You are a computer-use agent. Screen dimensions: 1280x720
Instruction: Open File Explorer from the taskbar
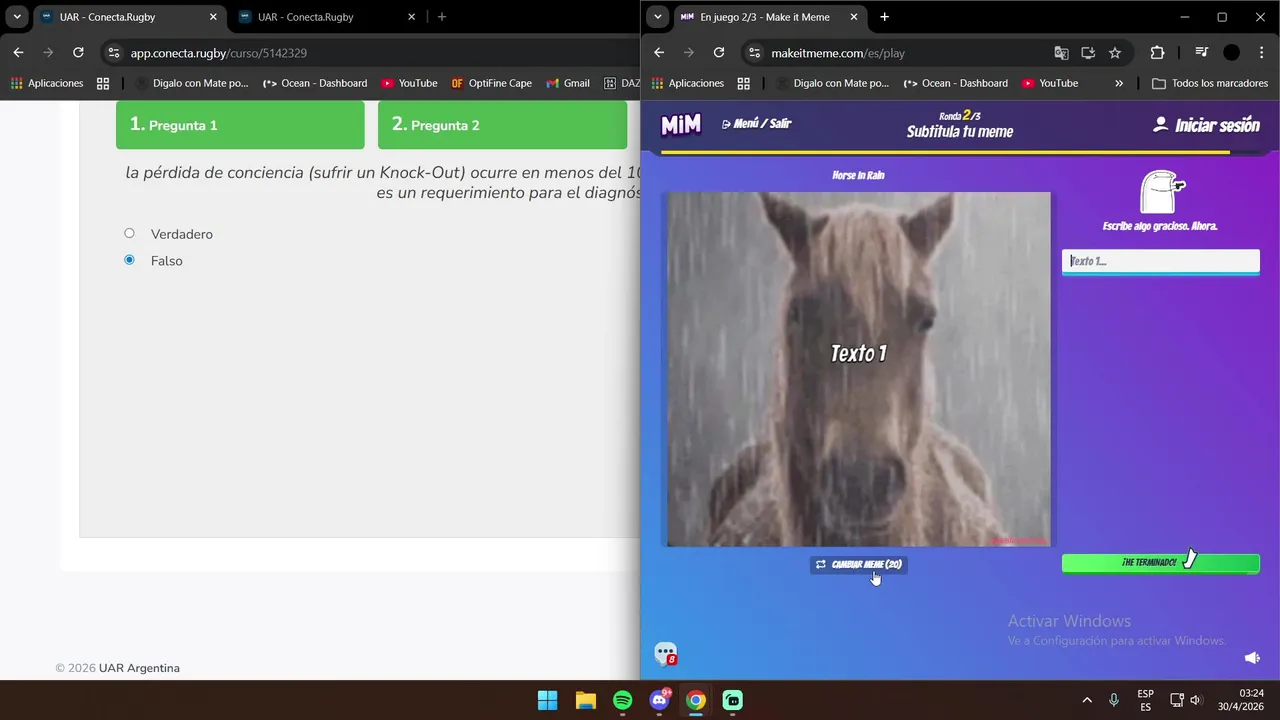(x=585, y=700)
